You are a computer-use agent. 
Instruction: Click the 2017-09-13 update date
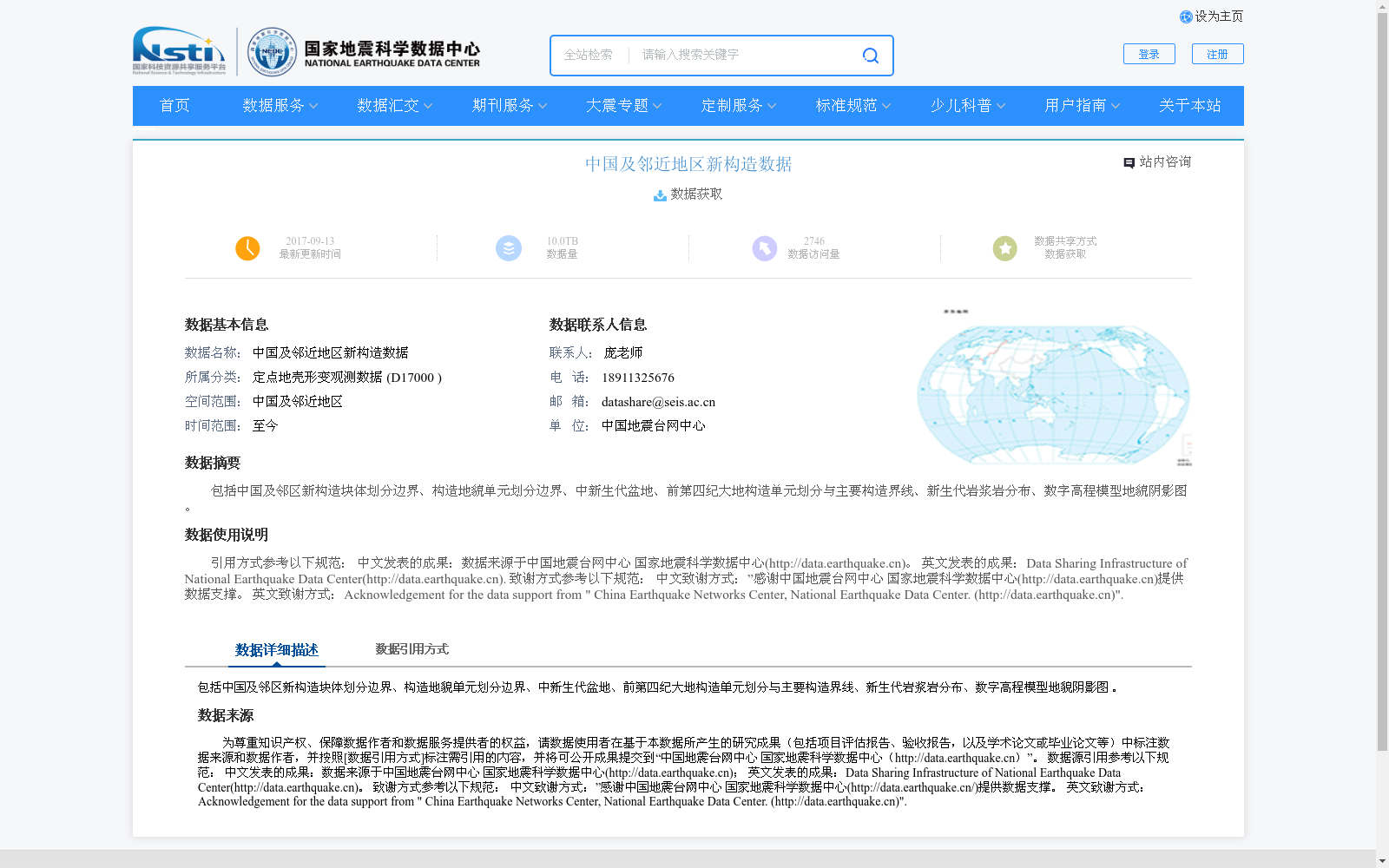[310, 241]
